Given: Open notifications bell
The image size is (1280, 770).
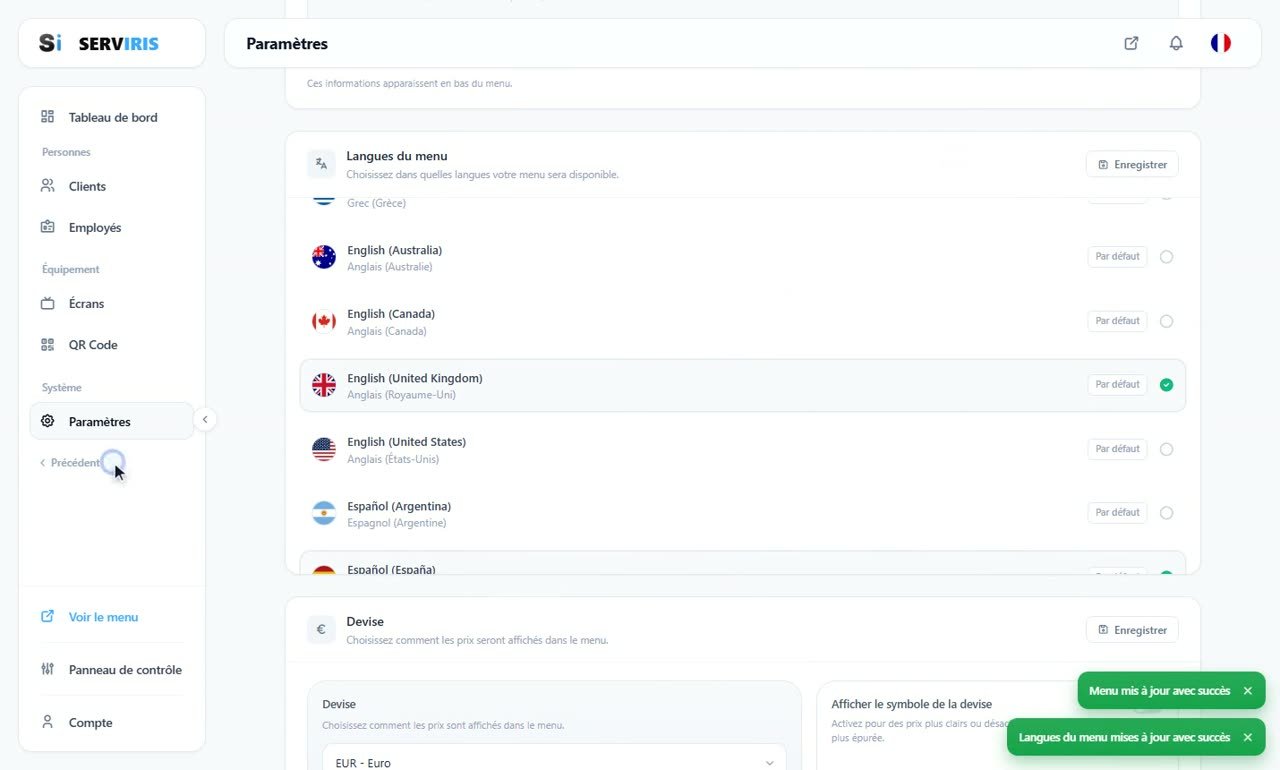Looking at the screenshot, I should [x=1176, y=43].
